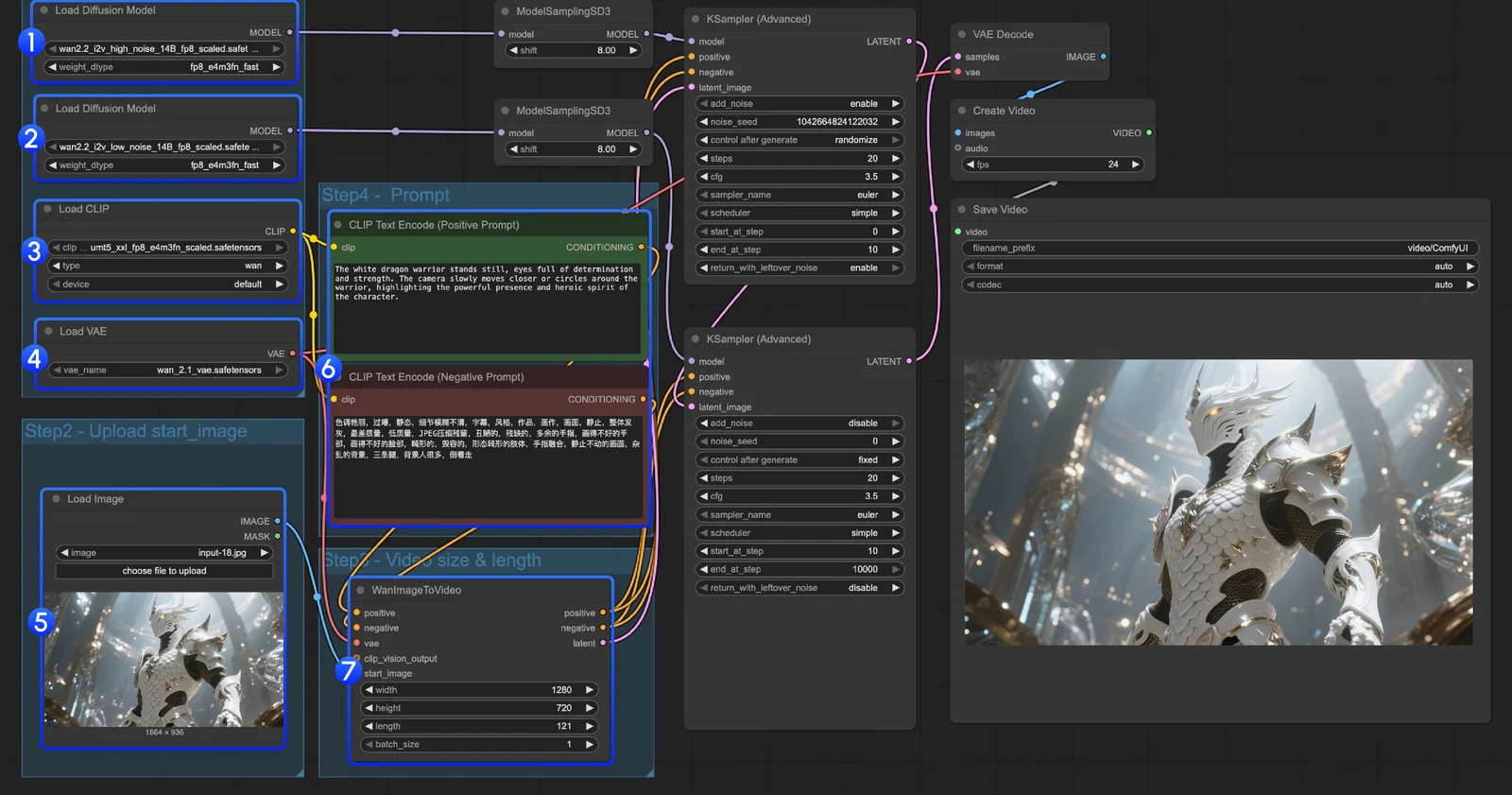1512x795 pixels.
Task: Open the vae_name wan_2.1_vae.safetensors dropdown
Action: pyautogui.click(x=167, y=371)
